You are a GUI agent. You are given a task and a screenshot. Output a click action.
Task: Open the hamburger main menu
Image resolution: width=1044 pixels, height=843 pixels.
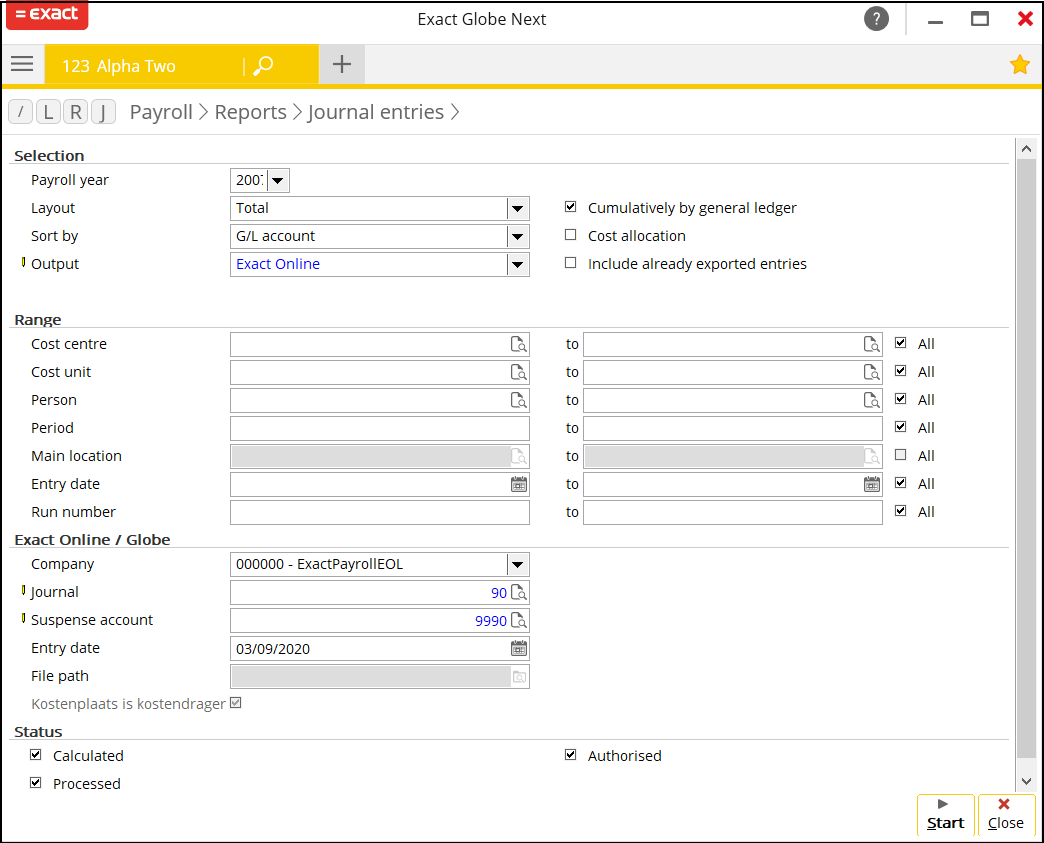[x=22, y=64]
